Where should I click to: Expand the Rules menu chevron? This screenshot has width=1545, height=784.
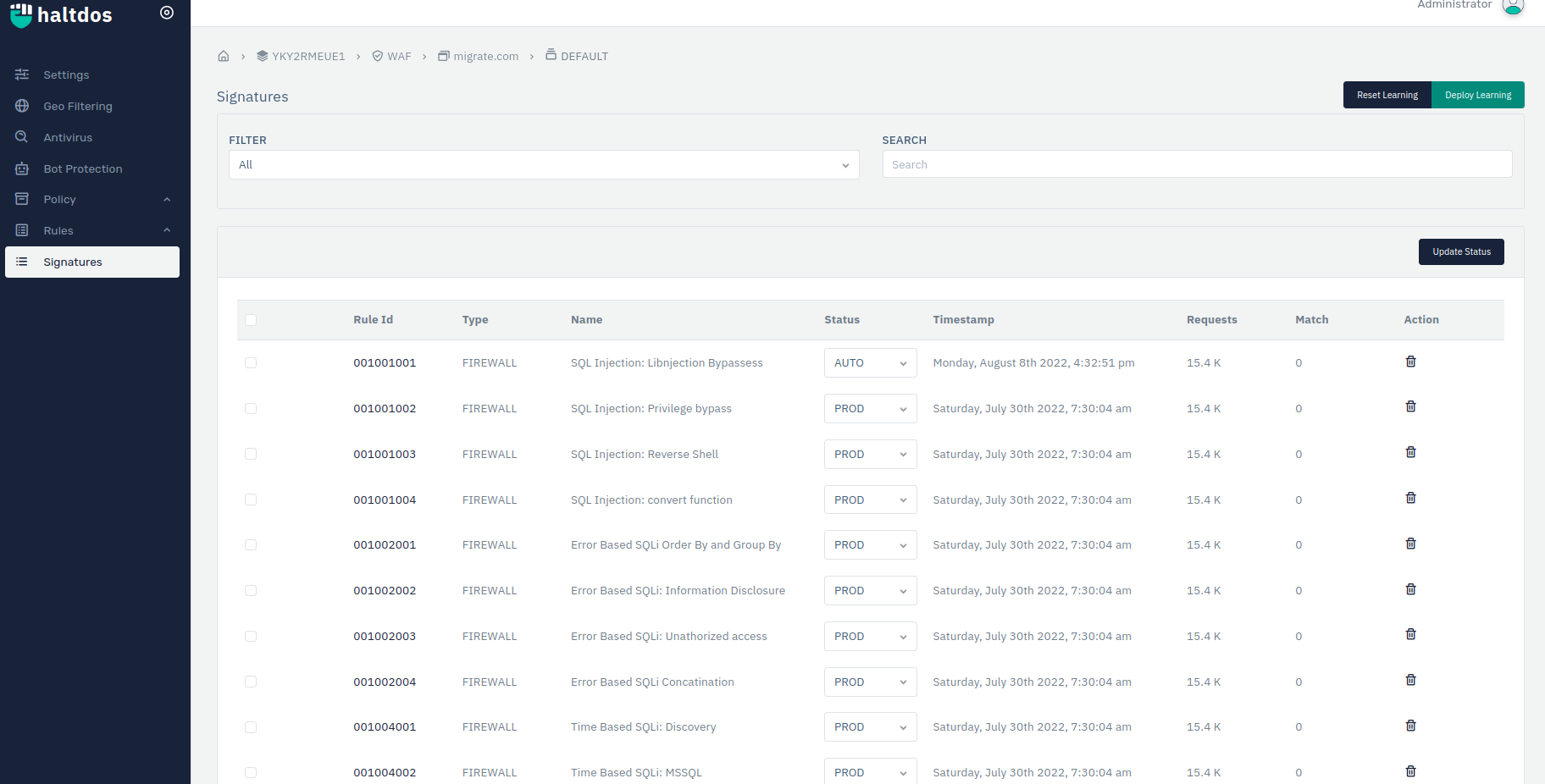tap(167, 230)
